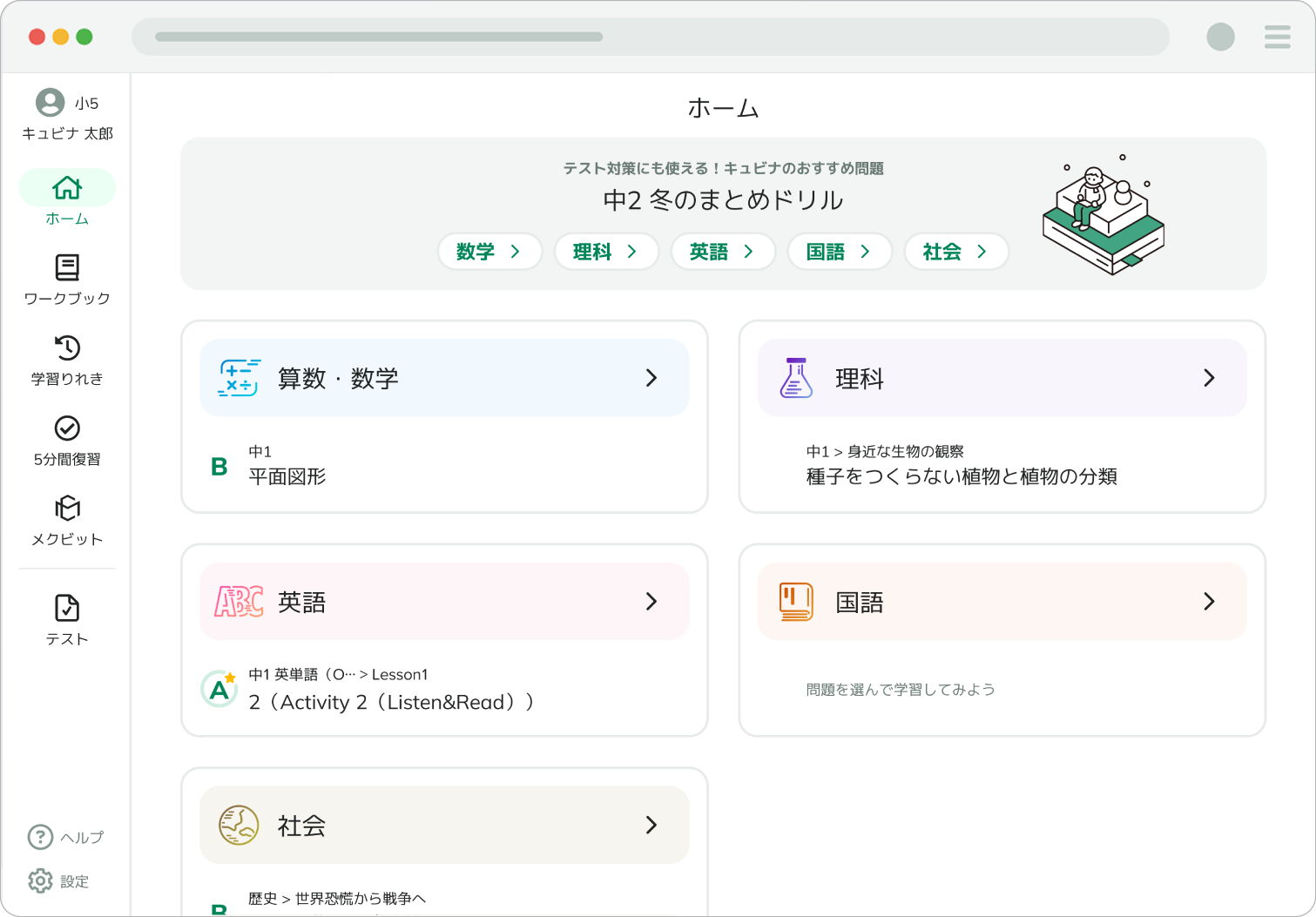Click the user profile avatar icon
This screenshot has width=1316, height=917.
pyautogui.click(x=50, y=103)
